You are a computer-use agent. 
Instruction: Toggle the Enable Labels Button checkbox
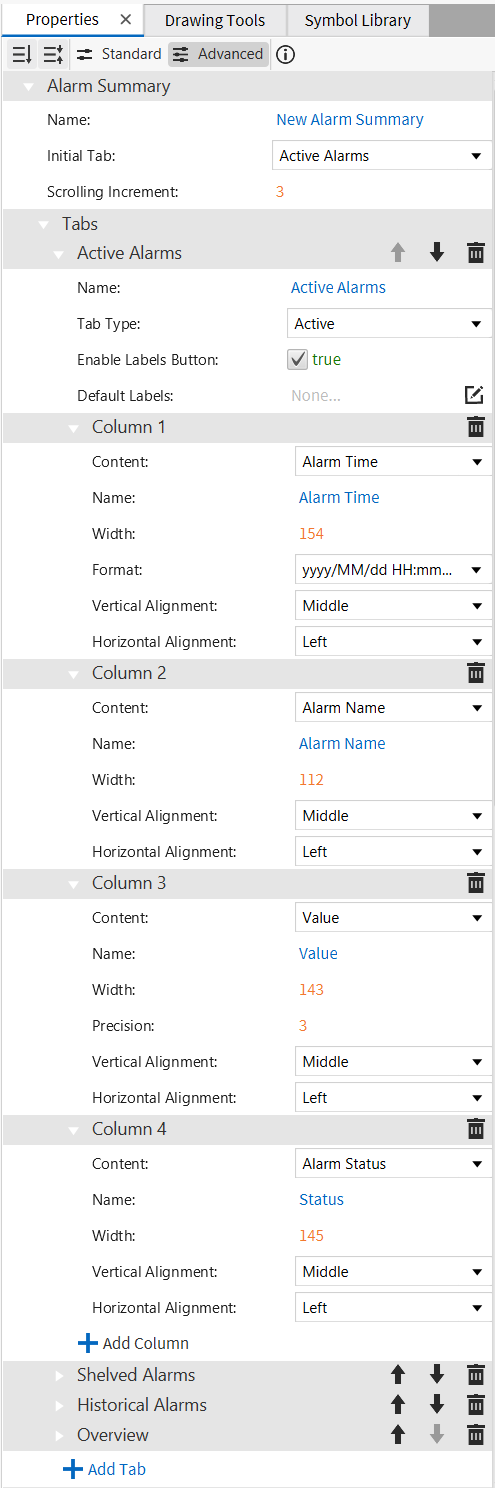[297, 359]
